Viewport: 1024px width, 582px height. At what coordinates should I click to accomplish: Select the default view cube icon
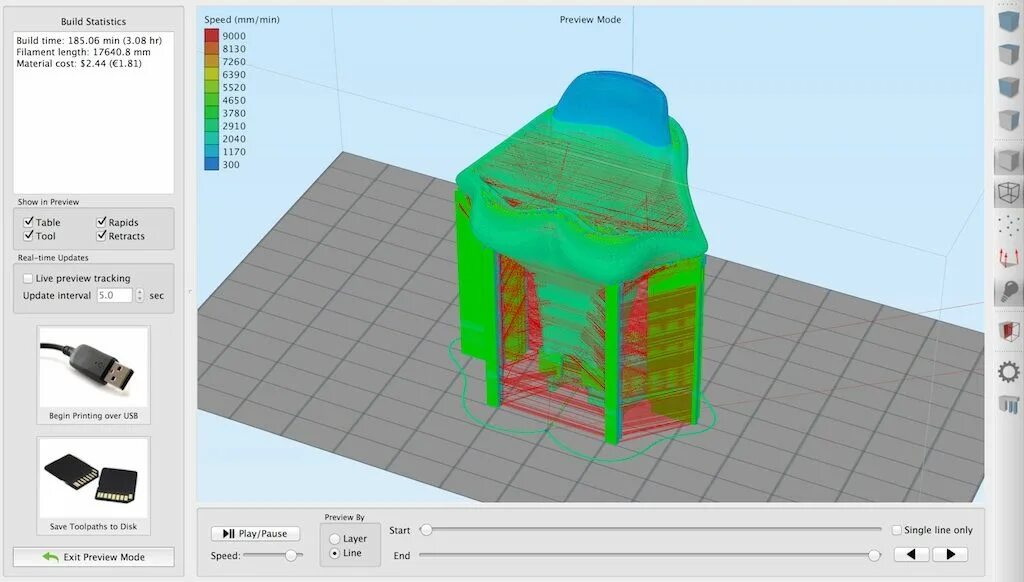coord(1009,20)
